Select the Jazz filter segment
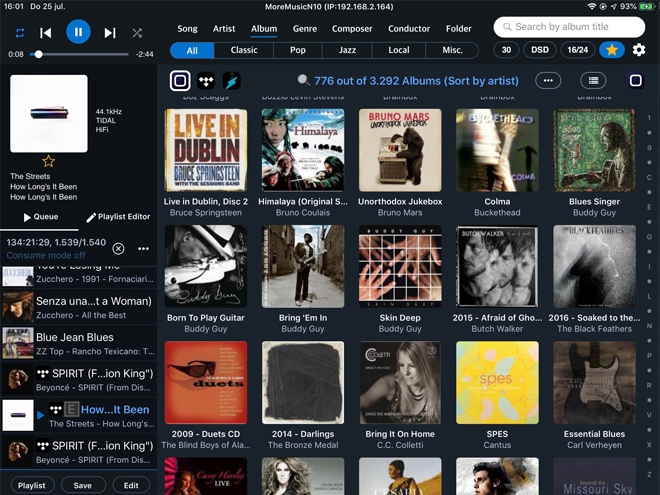The height and width of the screenshot is (495, 660). tap(347, 50)
